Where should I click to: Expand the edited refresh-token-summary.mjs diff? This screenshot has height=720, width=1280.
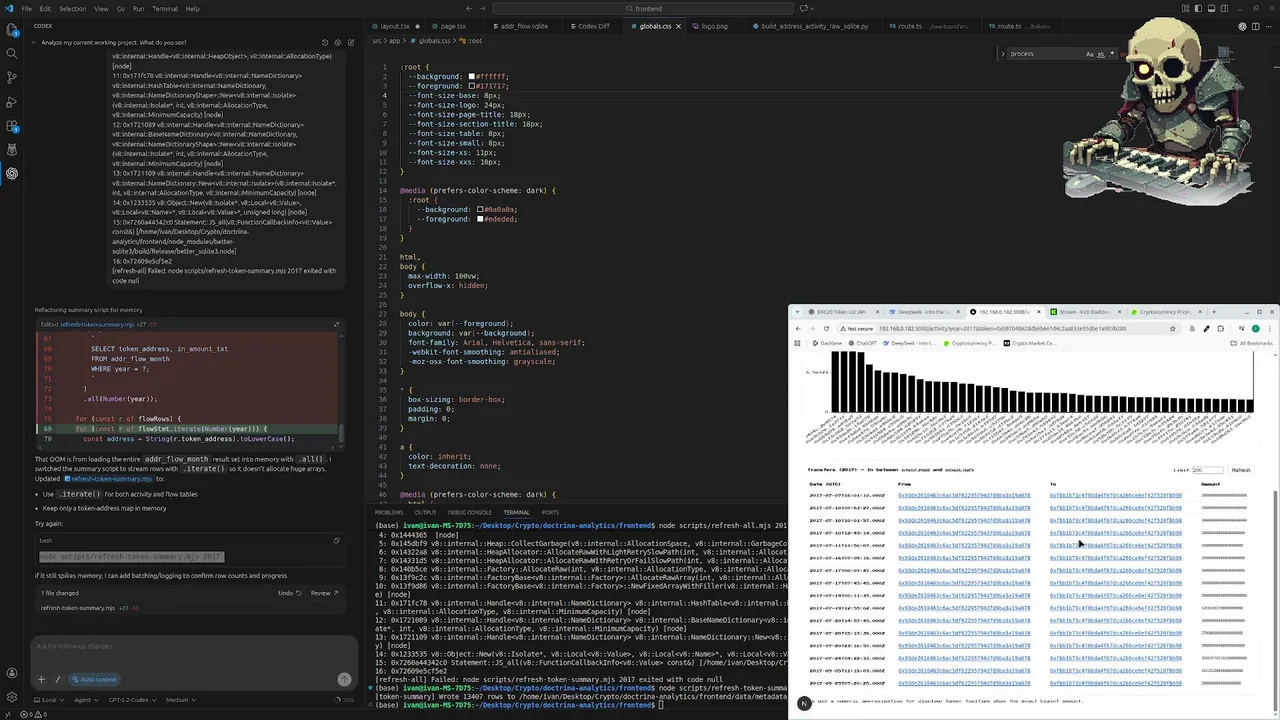click(336, 324)
